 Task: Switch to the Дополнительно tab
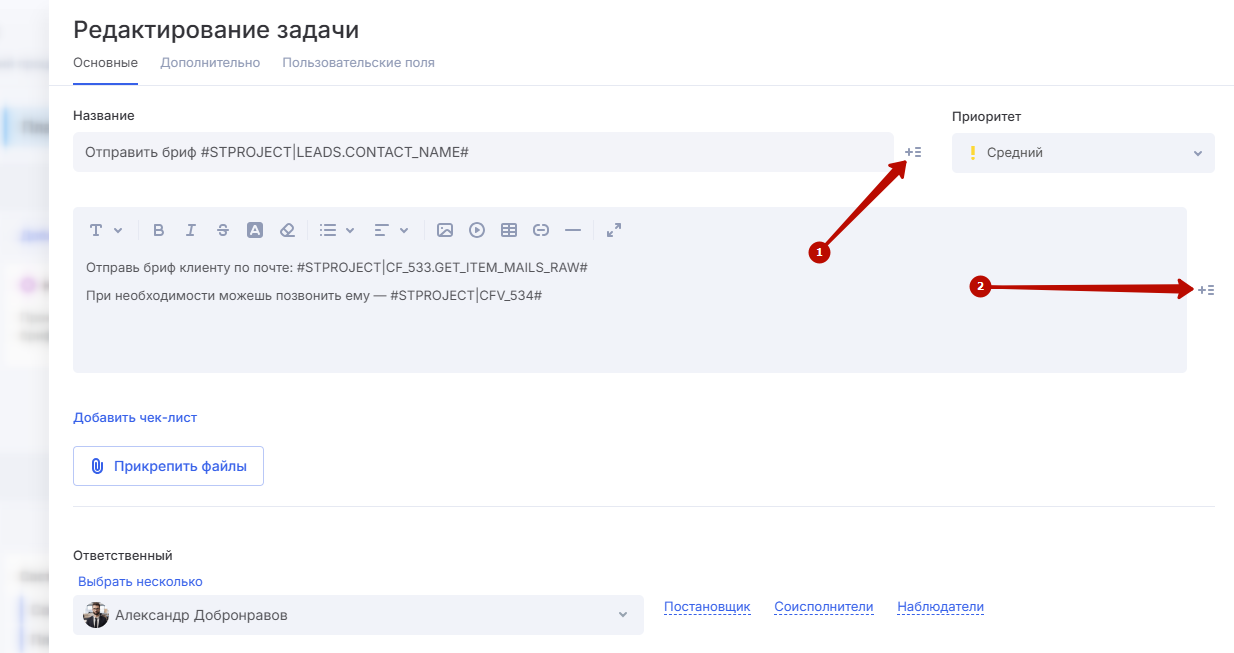pyautogui.click(x=210, y=63)
